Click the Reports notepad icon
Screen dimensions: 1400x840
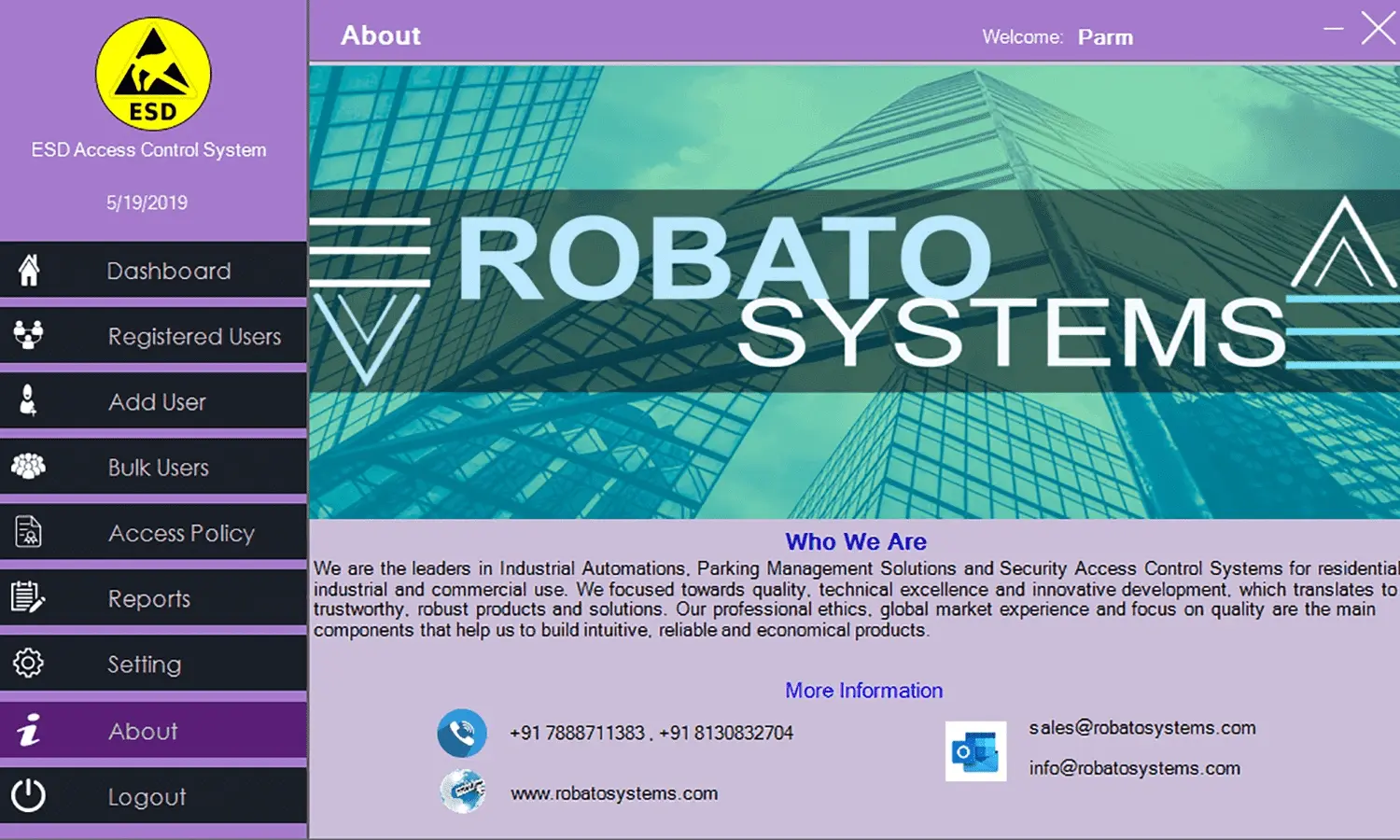pyautogui.click(x=28, y=597)
